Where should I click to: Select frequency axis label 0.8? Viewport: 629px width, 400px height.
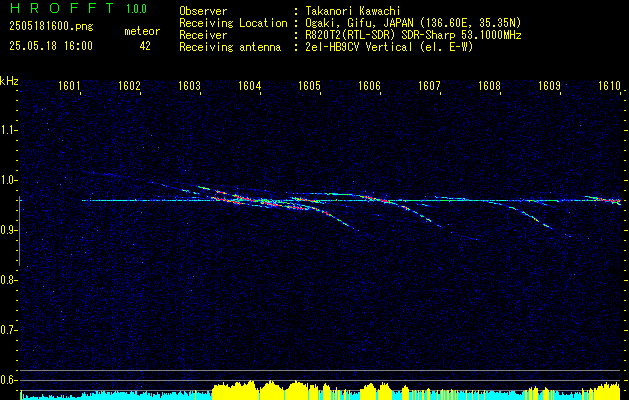(7, 280)
